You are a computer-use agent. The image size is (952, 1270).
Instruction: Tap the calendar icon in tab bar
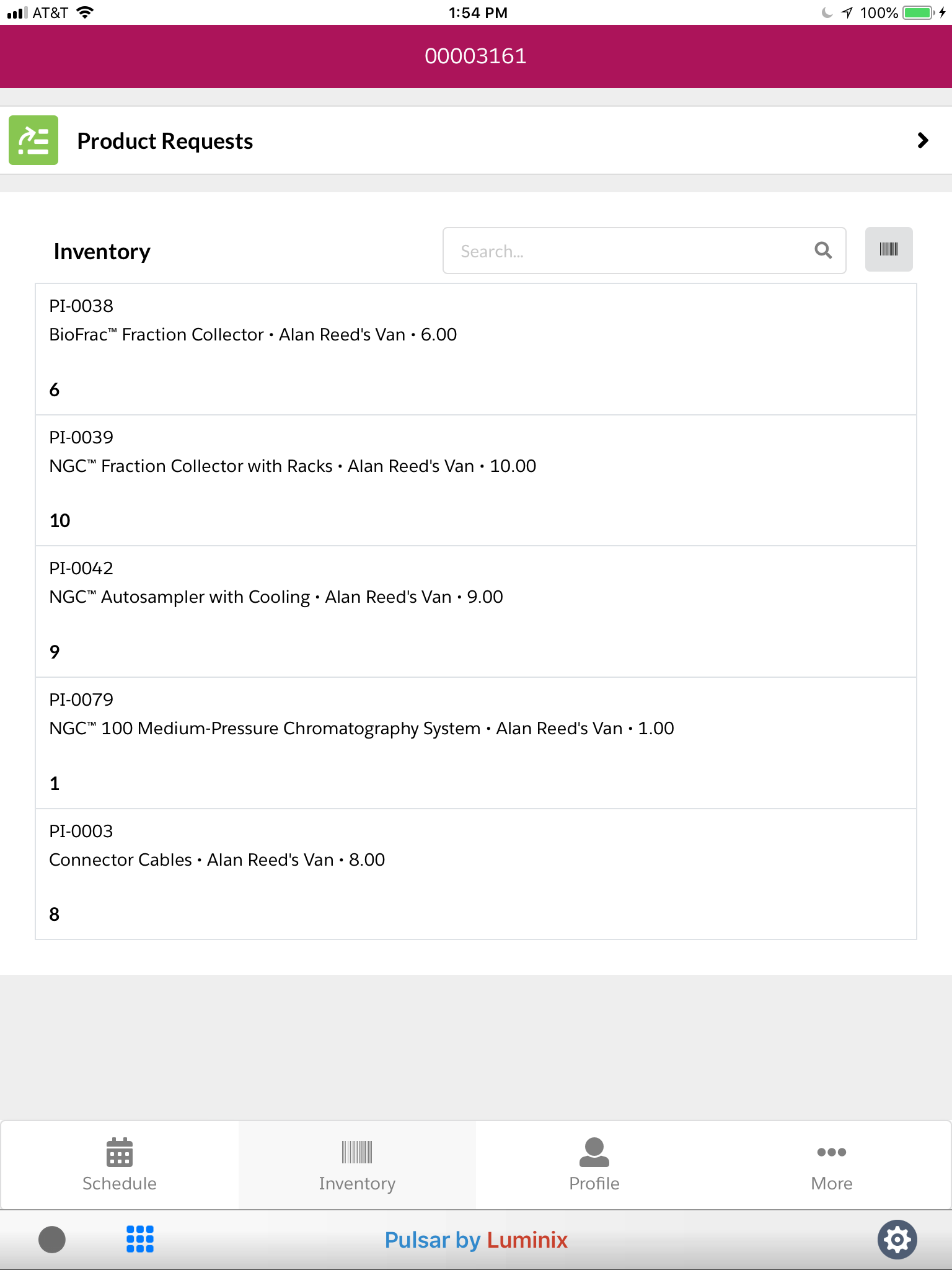120,1152
